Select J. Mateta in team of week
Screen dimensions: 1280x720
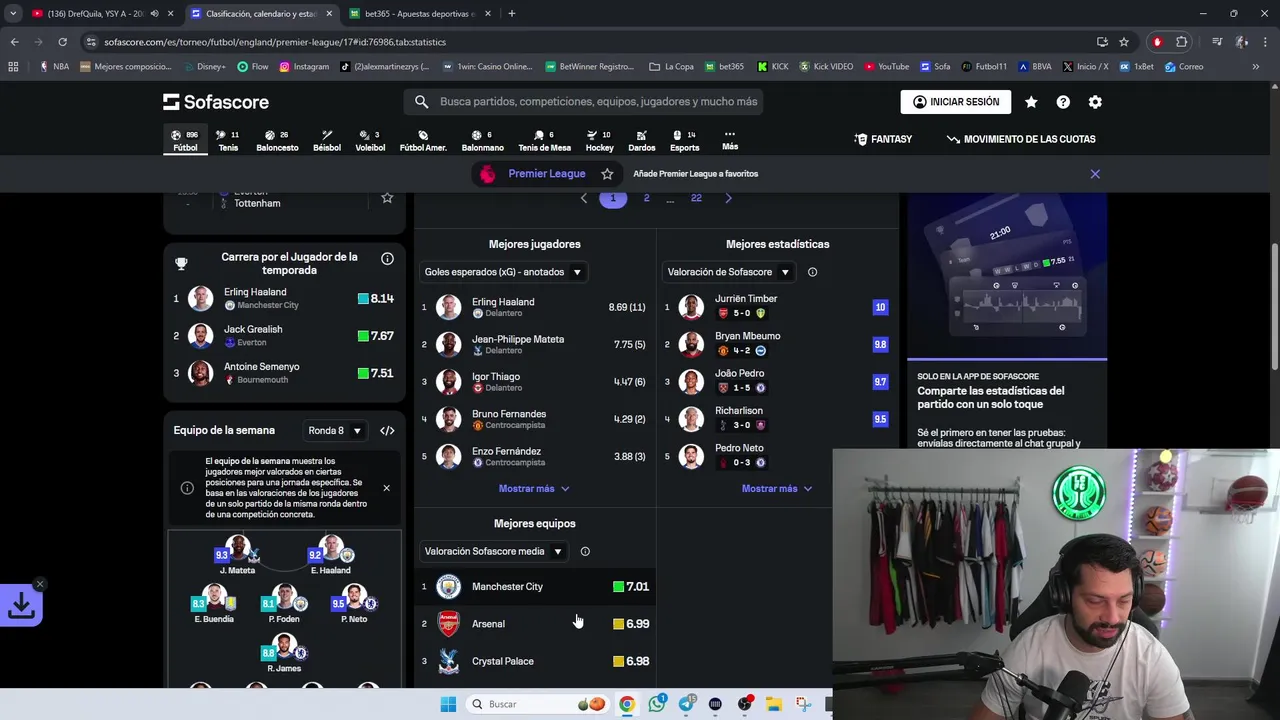(237, 555)
